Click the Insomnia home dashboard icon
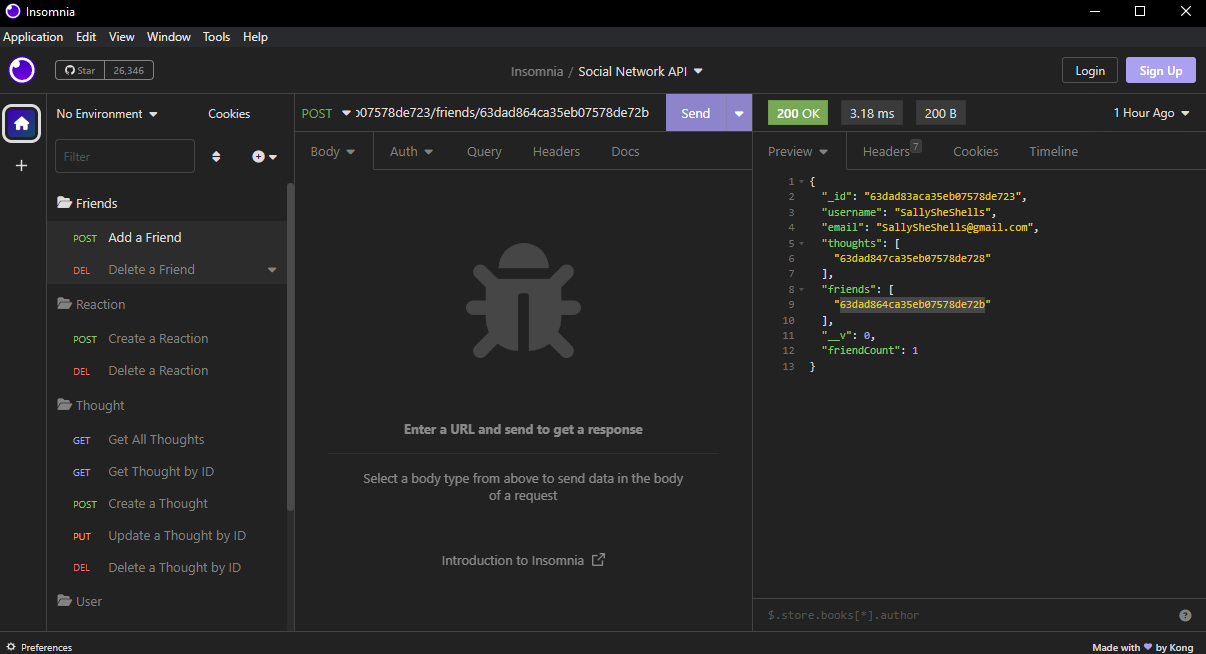The width and height of the screenshot is (1206, 654). pos(21,124)
